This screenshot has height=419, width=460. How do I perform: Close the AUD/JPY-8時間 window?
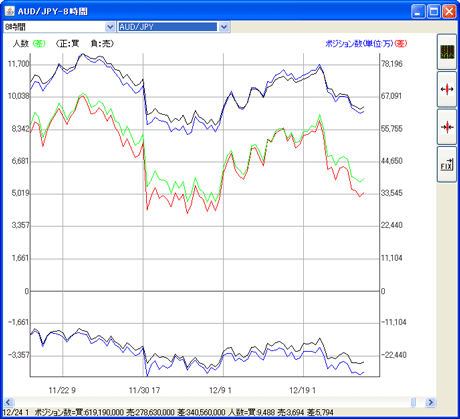[449, 12]
